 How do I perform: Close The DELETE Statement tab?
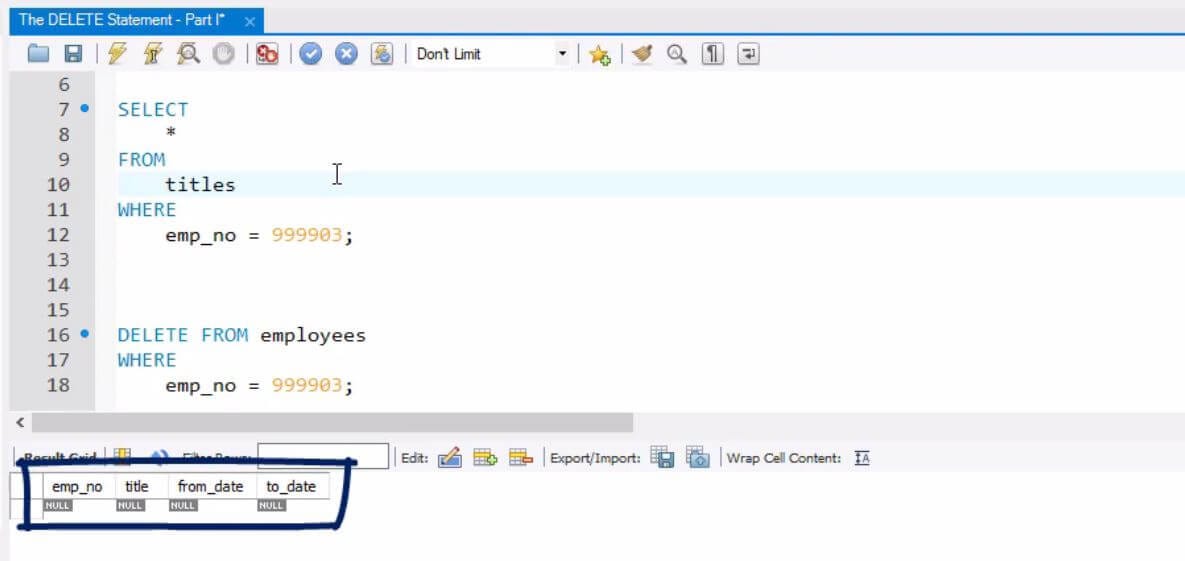pyautogui.click(x=250, y=21)
